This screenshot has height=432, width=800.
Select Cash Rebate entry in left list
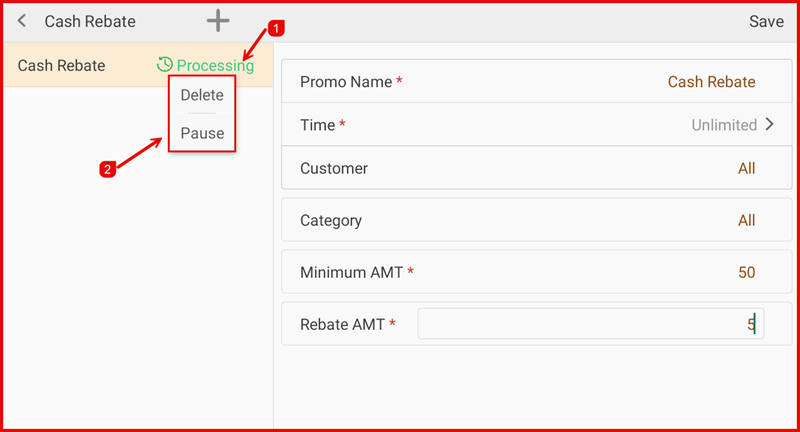62,66
